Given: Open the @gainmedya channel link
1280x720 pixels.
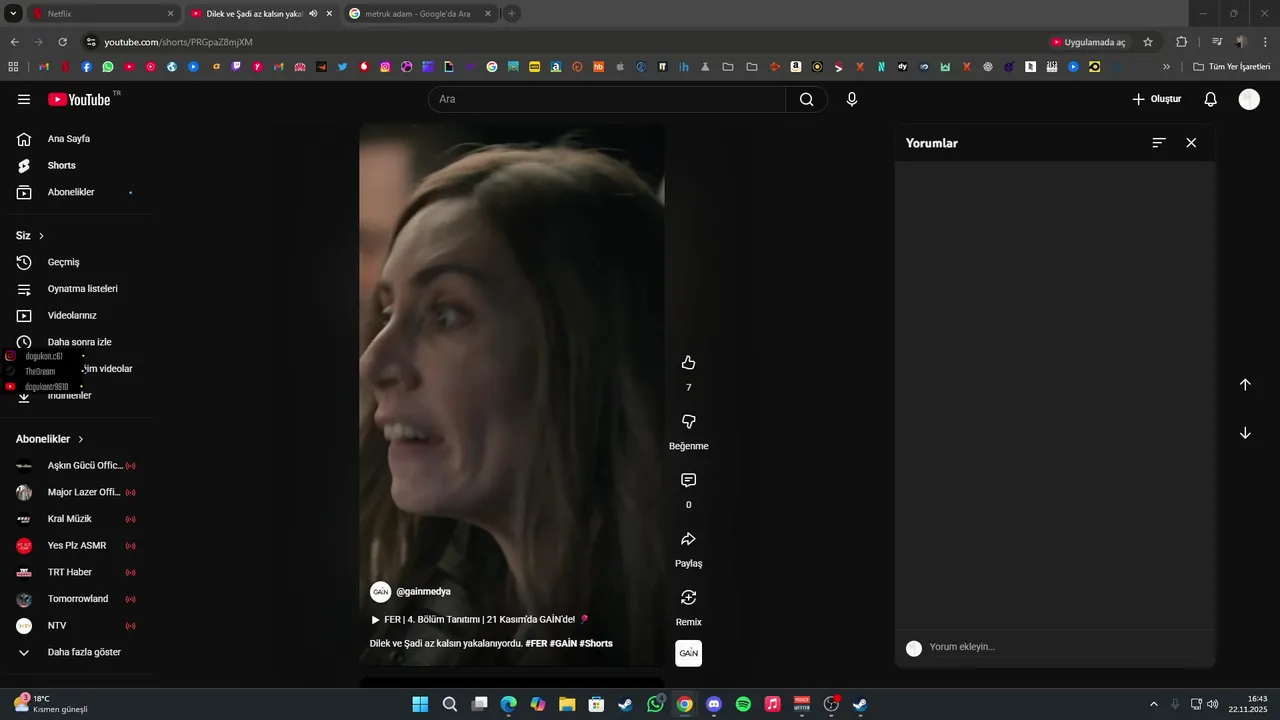Looking at the screenshot, I should 423,592.
